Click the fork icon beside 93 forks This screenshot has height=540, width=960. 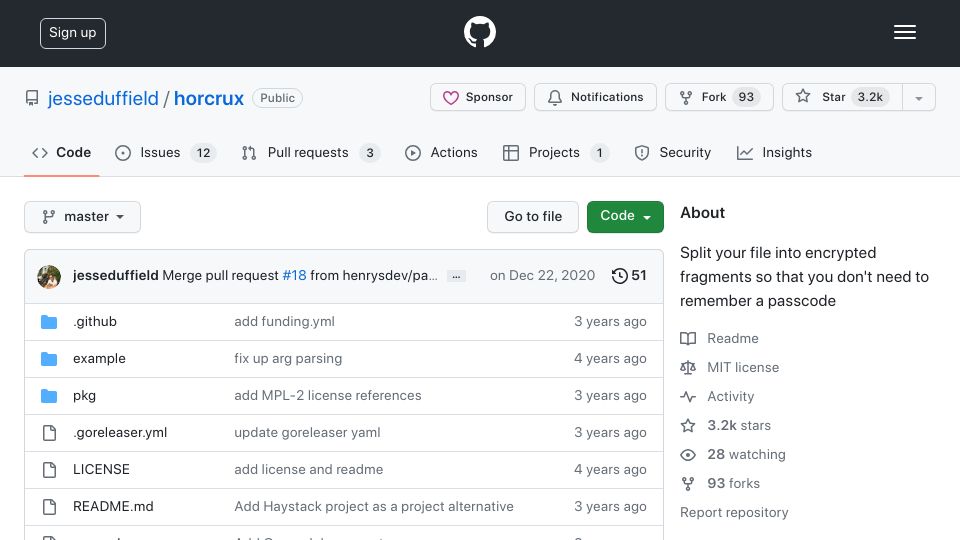tap(688, 484)
